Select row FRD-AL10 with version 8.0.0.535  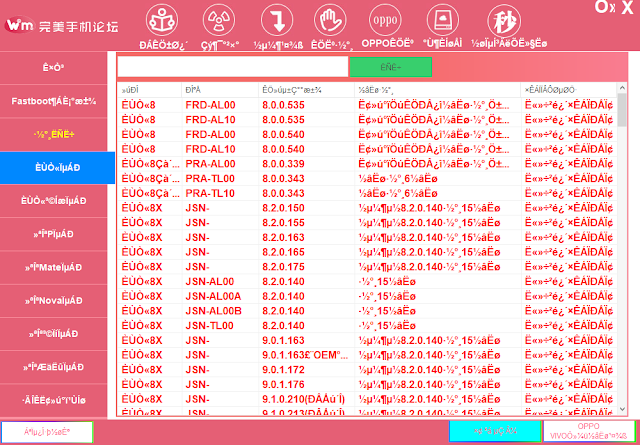click(367, 120)
